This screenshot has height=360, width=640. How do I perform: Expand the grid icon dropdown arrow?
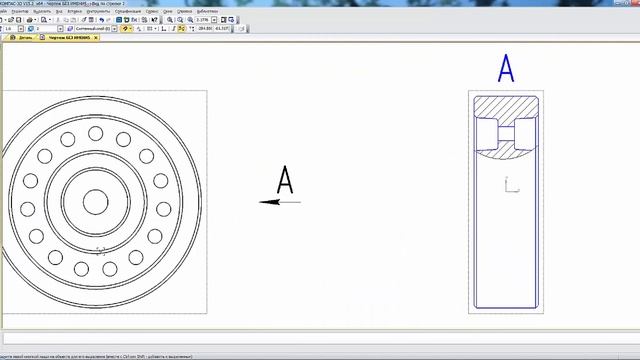(156, 29)
